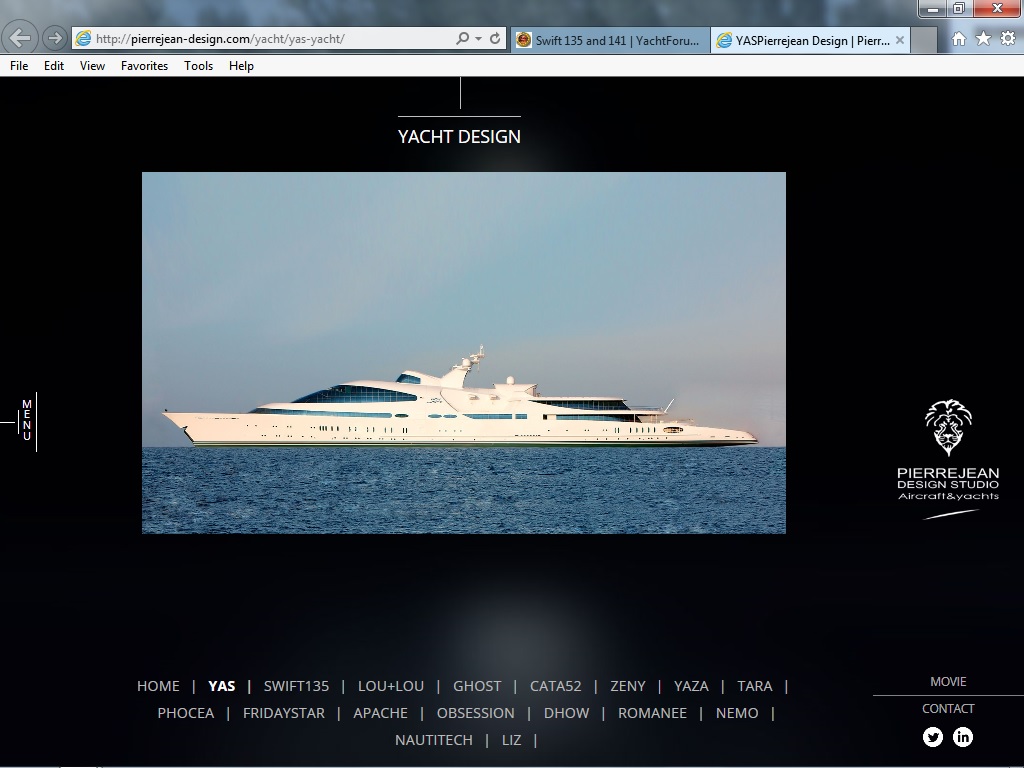This screenshot has width=1024, height=768.
Task: Click the search magnifier in address bar
Action: point(462,39)
